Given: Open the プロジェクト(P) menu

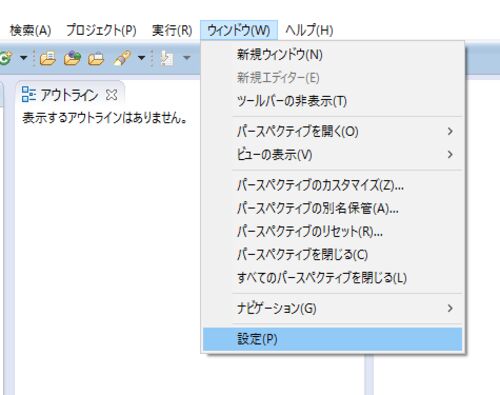Looking at the screenshot, I should 101,31.
